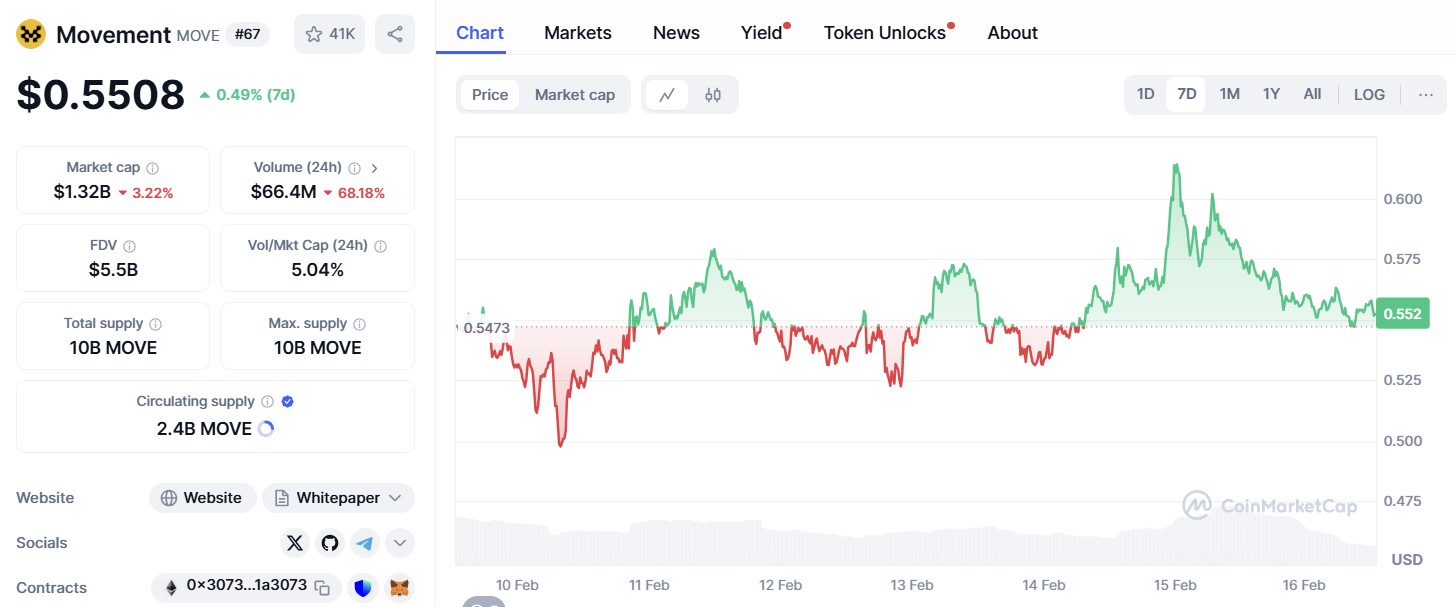The width and height of the screenshot is (1456, 607).
Task: Open the chart more-options ellipsis menu
Action: pos(1425,94)
